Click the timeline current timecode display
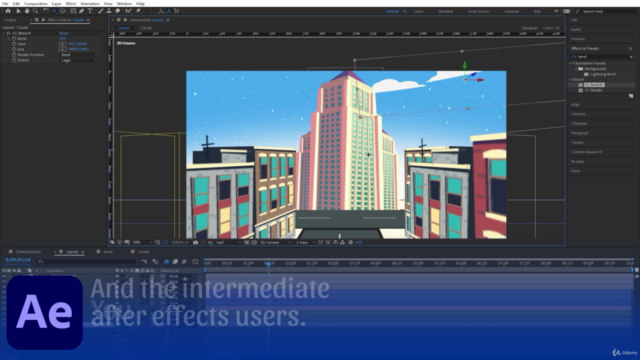 [x=18, y=260]
